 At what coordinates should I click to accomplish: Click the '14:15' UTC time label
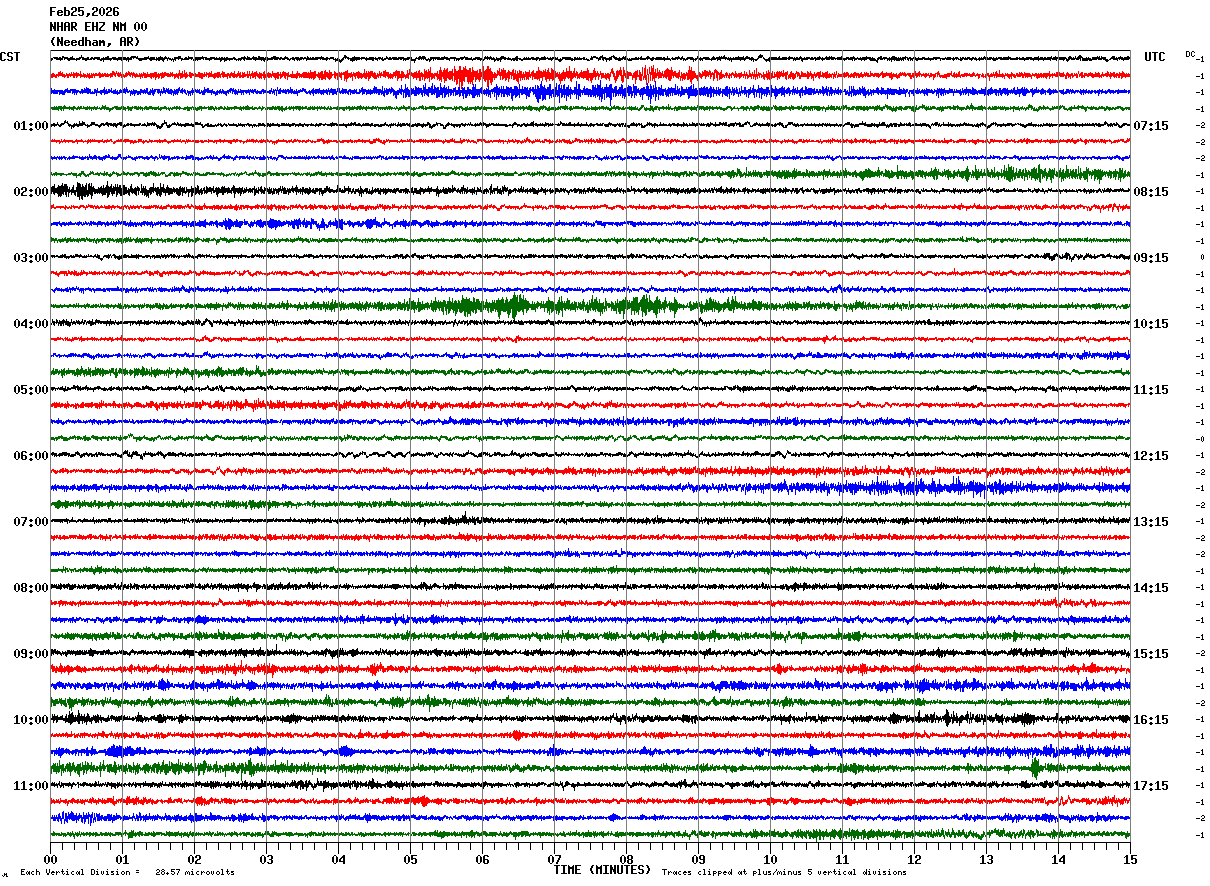pyautogui.click(x=1151, y=588)
